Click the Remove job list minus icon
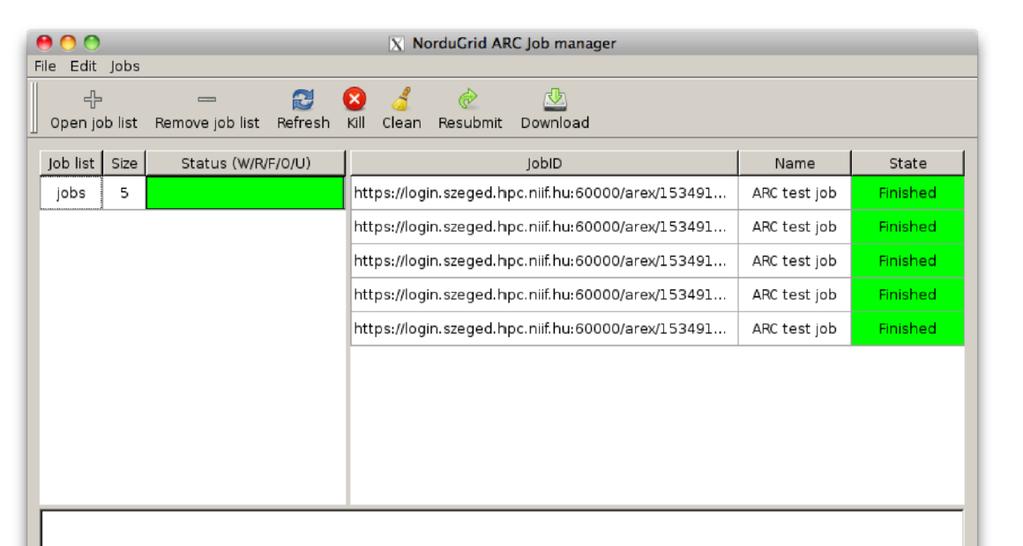The image size is (1023, 546). pos(207,99)
